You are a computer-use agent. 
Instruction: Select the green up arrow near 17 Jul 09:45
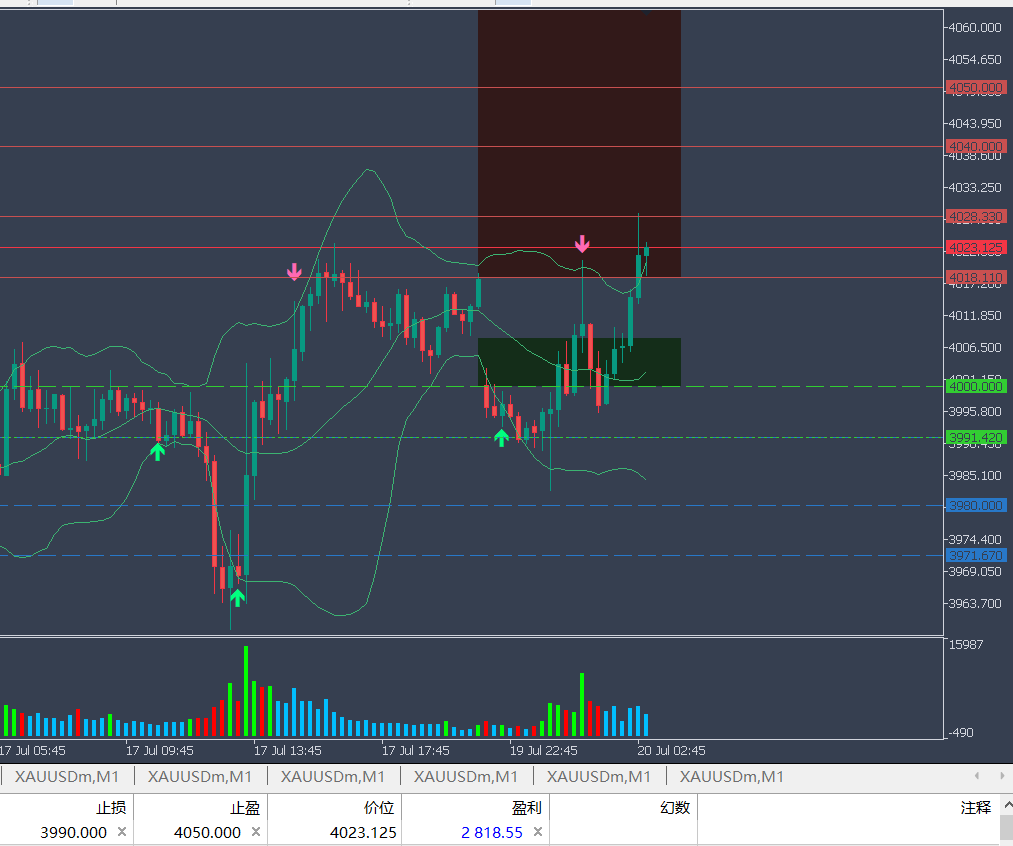[157, 451]
